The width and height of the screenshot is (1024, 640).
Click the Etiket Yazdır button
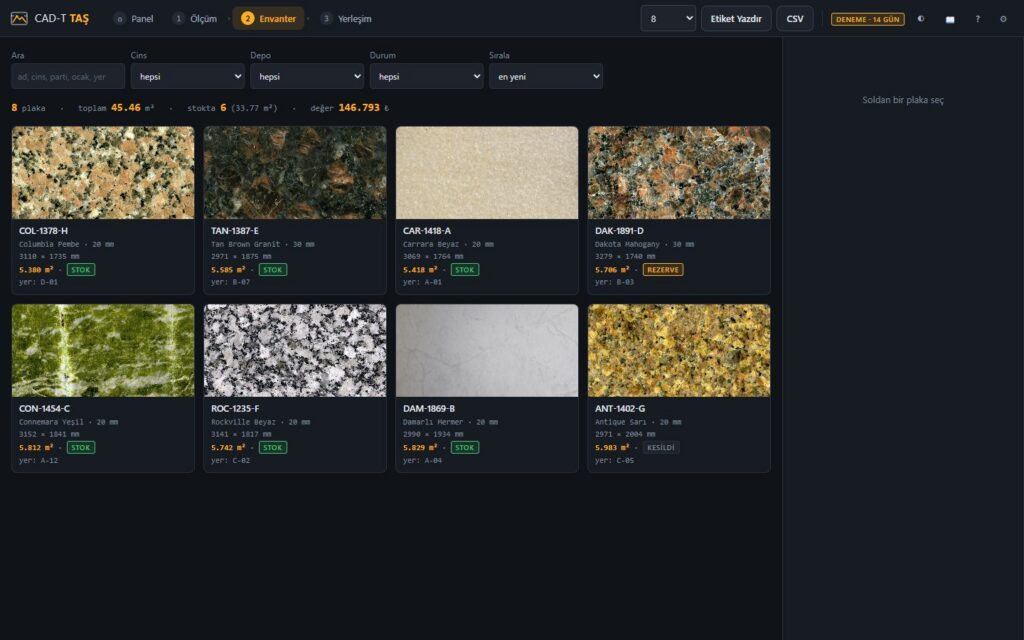736,18
